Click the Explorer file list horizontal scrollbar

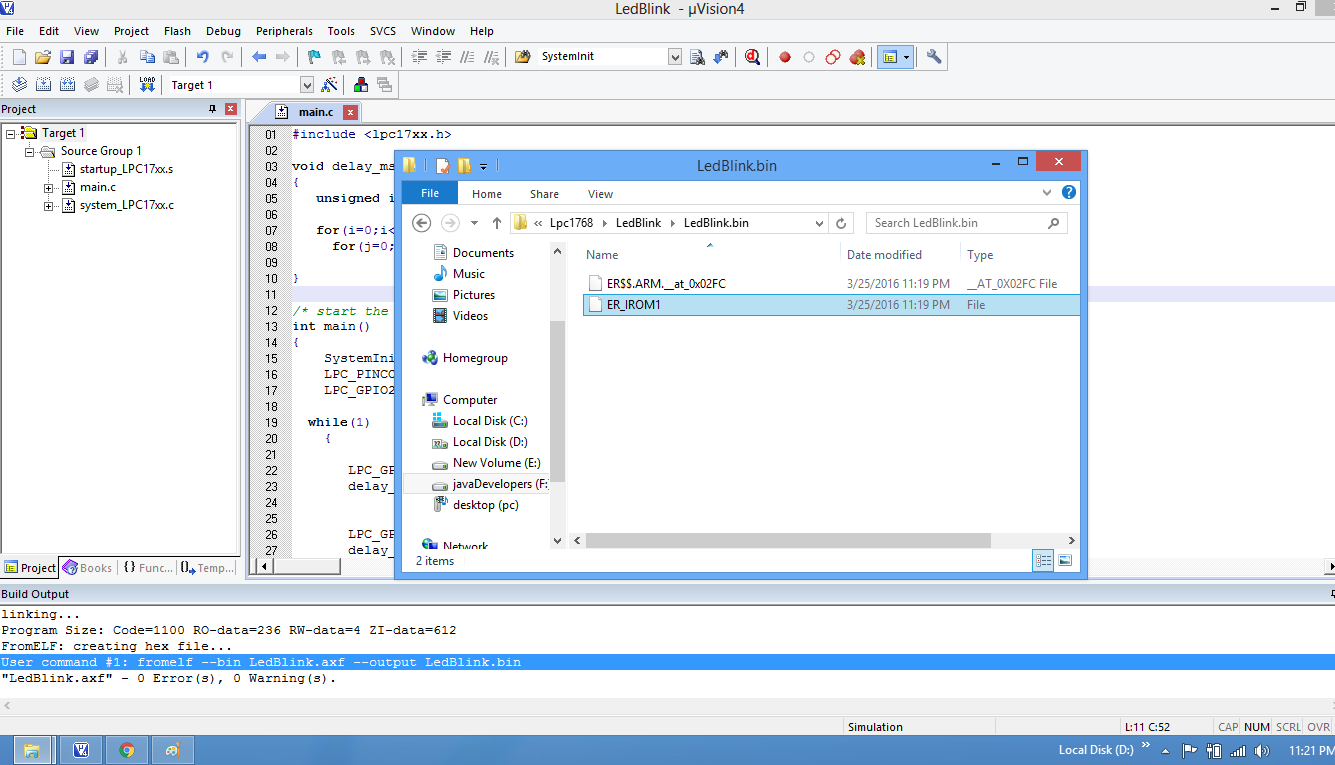788,540
